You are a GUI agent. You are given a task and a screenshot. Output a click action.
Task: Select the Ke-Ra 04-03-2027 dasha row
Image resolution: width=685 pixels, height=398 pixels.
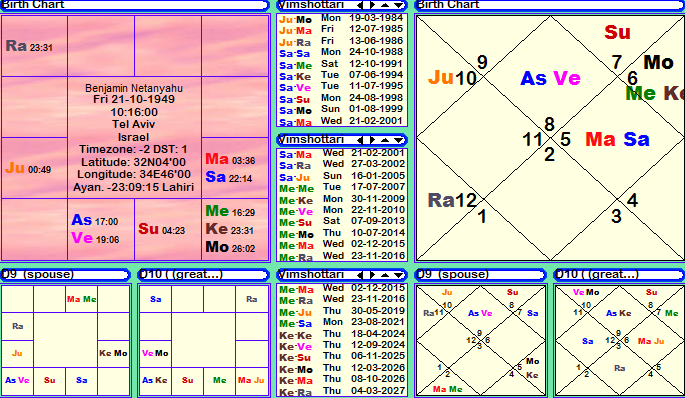pos(342,391)
